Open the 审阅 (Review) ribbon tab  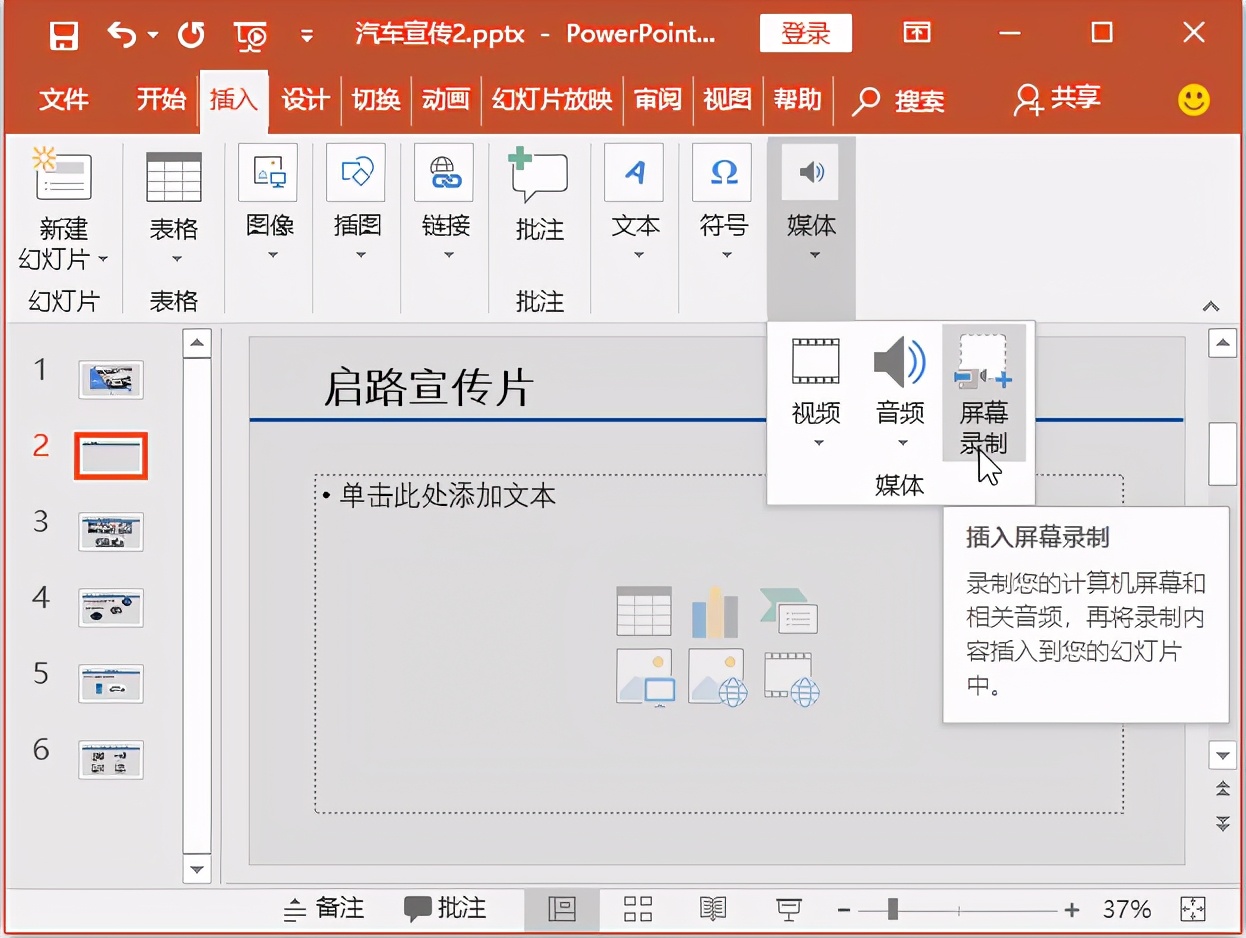[x=658, y=100]
